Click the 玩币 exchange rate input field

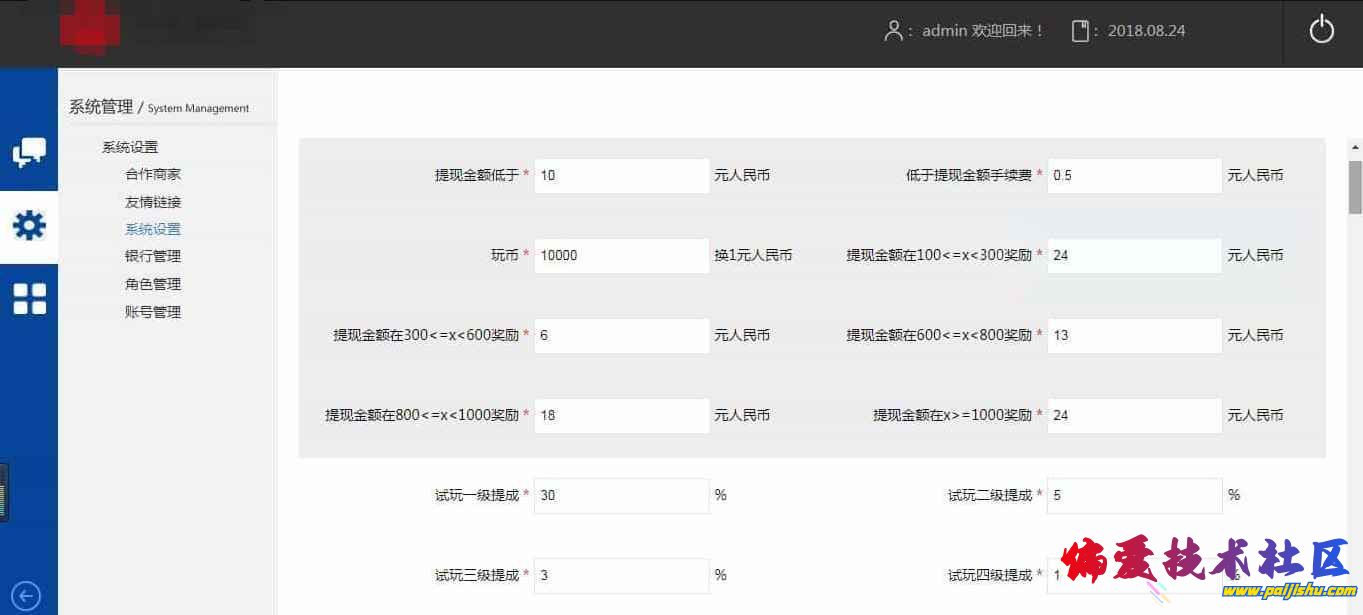622,255
